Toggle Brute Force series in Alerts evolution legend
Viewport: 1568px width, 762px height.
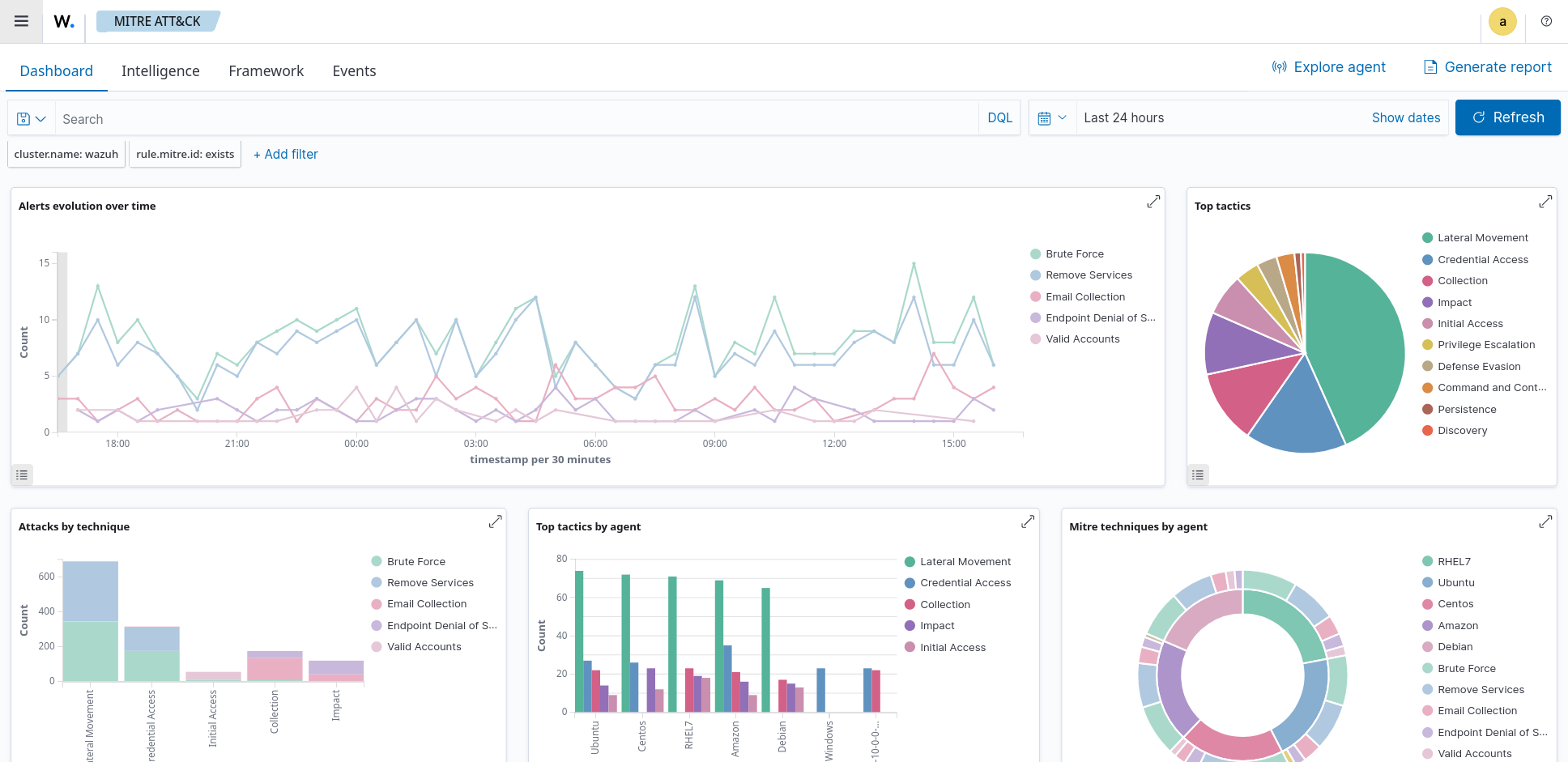click(1074, 254)
